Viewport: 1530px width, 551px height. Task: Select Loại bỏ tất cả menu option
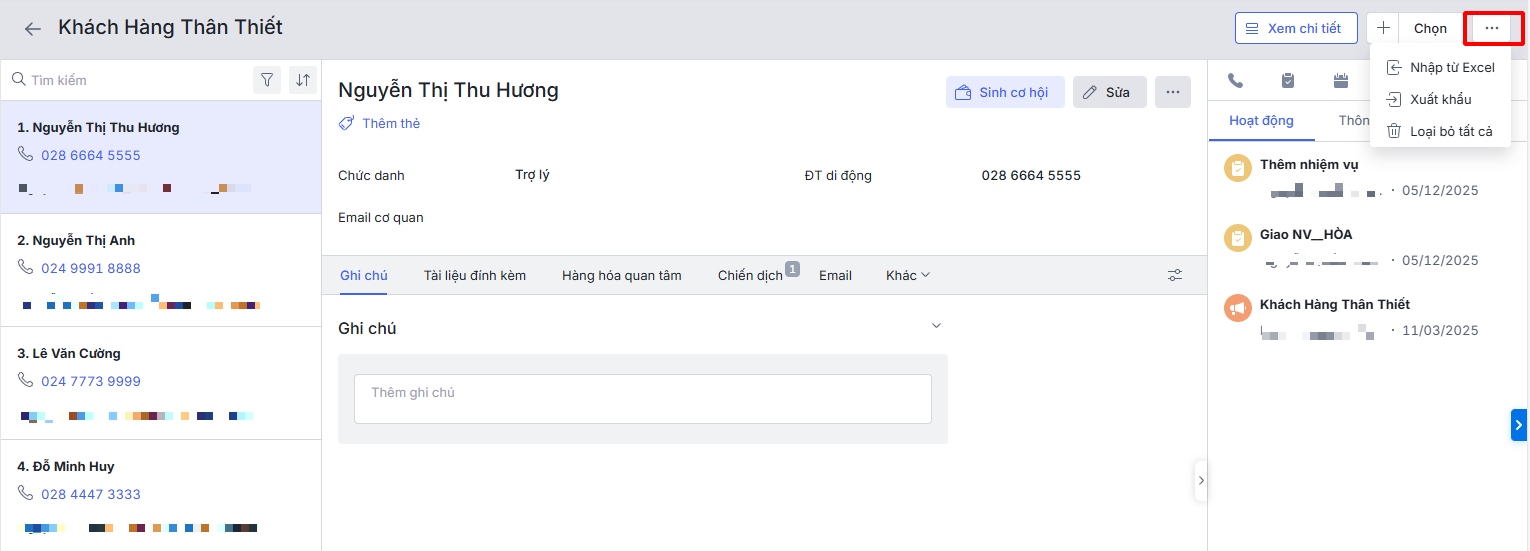(1450, 131)
